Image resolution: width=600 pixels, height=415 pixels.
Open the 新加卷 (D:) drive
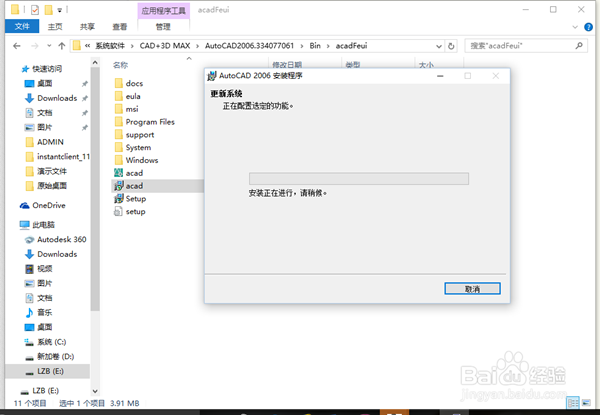pos(49,356)
